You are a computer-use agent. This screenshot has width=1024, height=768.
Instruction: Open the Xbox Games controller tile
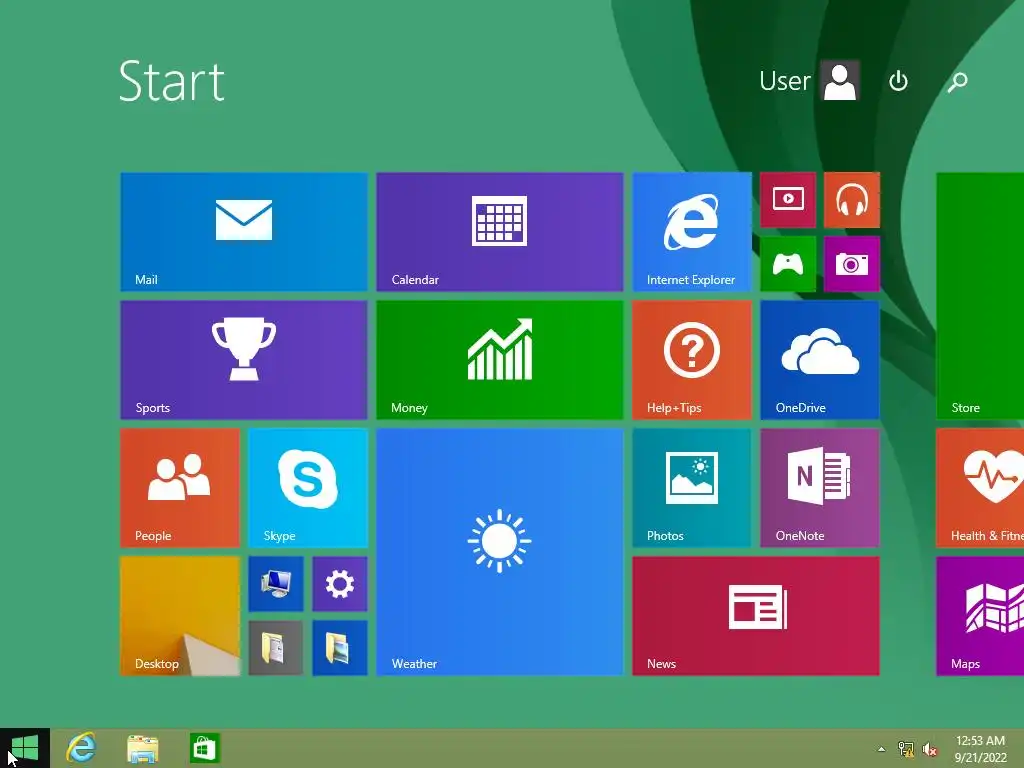click(788, 264)
